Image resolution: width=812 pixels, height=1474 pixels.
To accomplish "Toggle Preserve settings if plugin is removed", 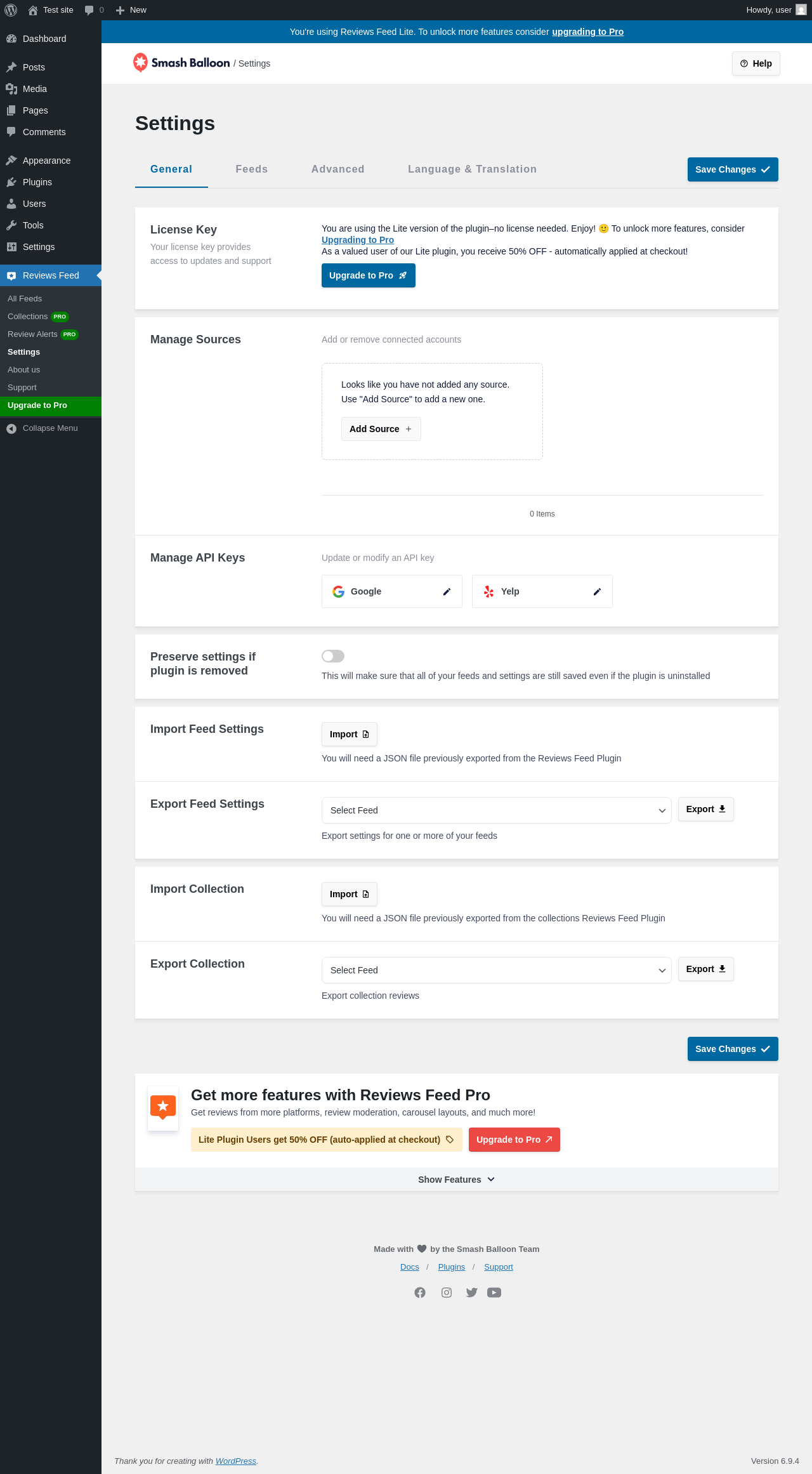I will 333,656.
